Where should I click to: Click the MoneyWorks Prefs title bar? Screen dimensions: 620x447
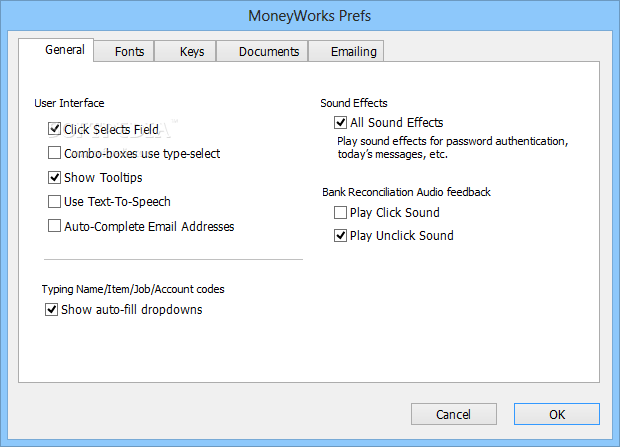point(310,16)
